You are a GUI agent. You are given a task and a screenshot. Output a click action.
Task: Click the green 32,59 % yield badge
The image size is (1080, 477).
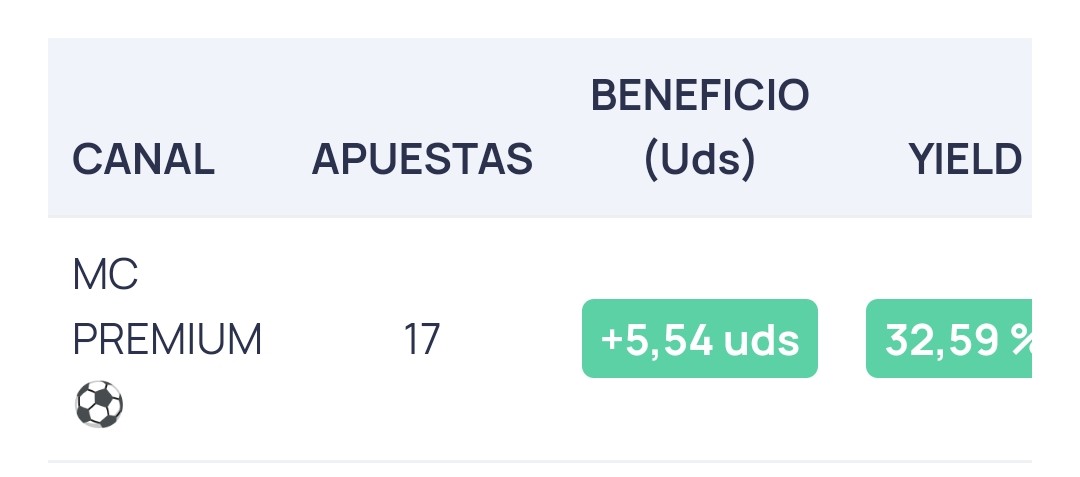tap(948, 339)
